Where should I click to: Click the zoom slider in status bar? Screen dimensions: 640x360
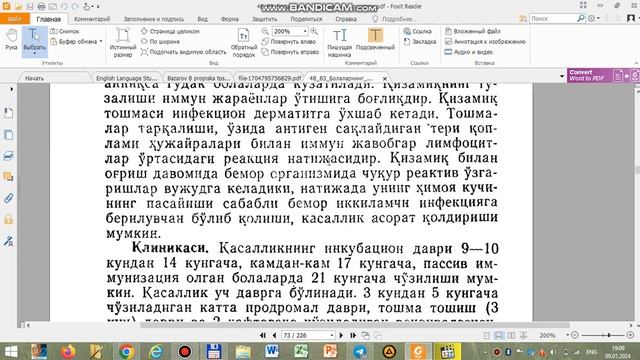[602, 335]
